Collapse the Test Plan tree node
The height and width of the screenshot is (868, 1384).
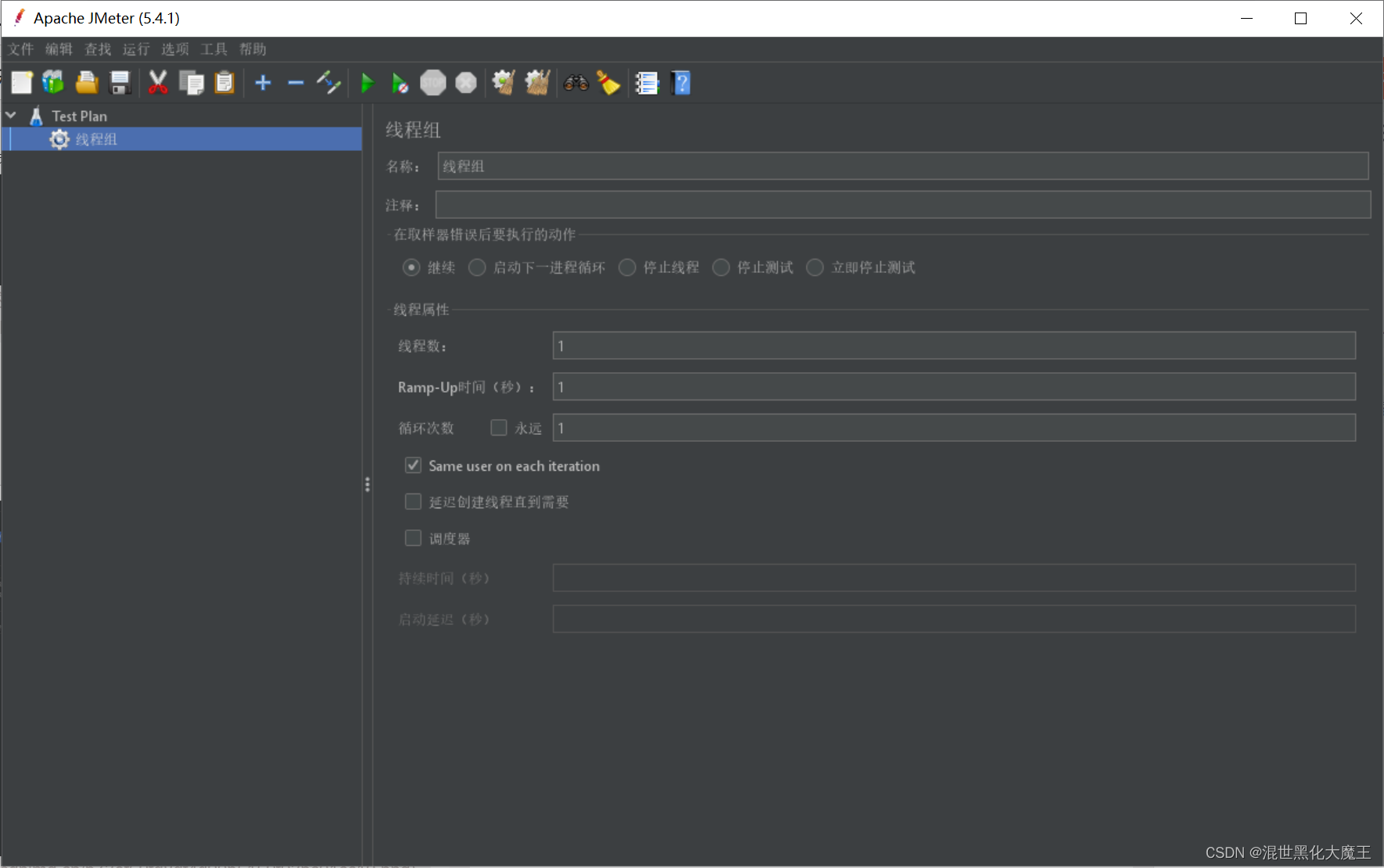(11, 115)
